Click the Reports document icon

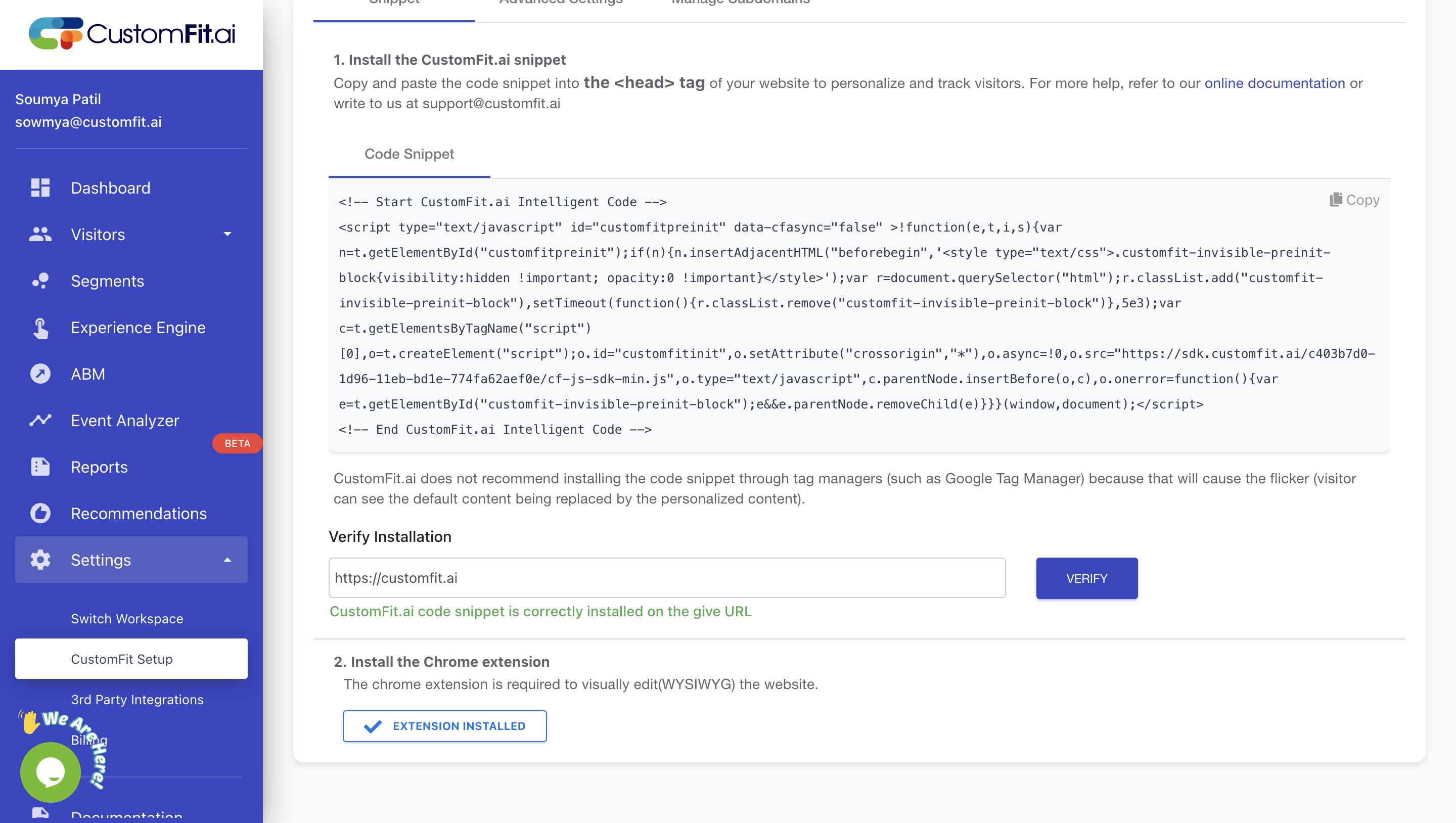click(x=40, y=467)
